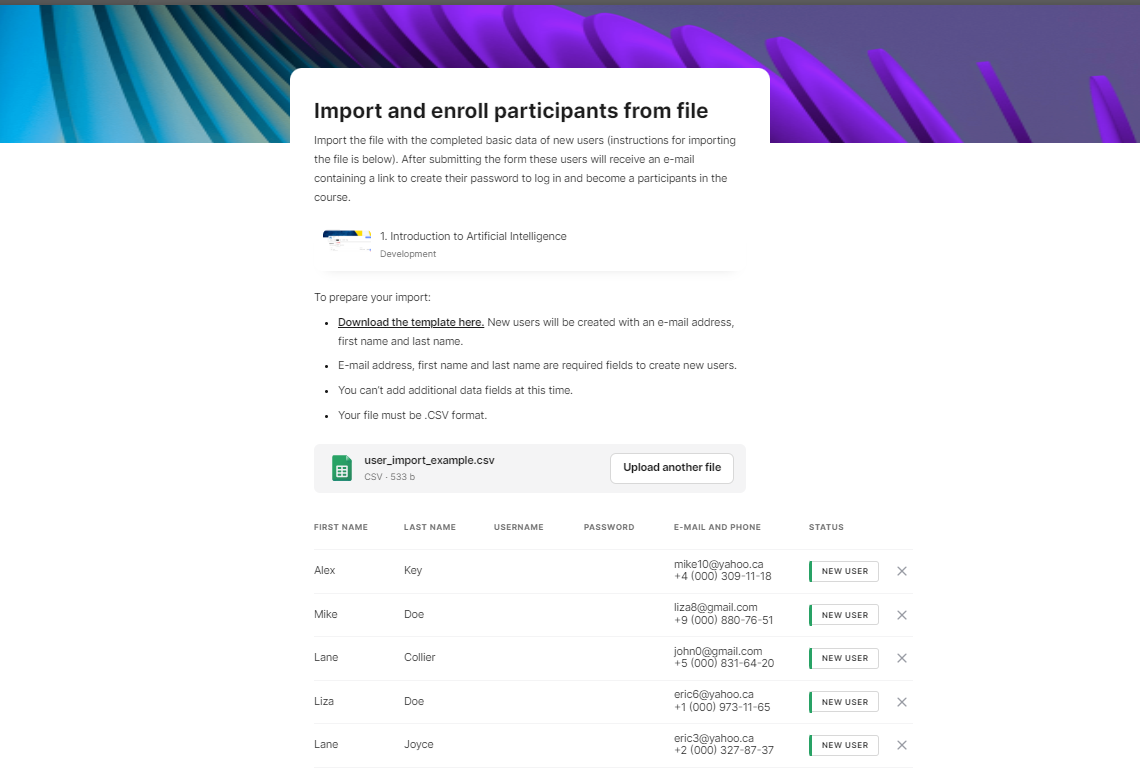This screenshot has height=771, width=1140.
Task: Click the Status column header
Action: coord(826,527)
